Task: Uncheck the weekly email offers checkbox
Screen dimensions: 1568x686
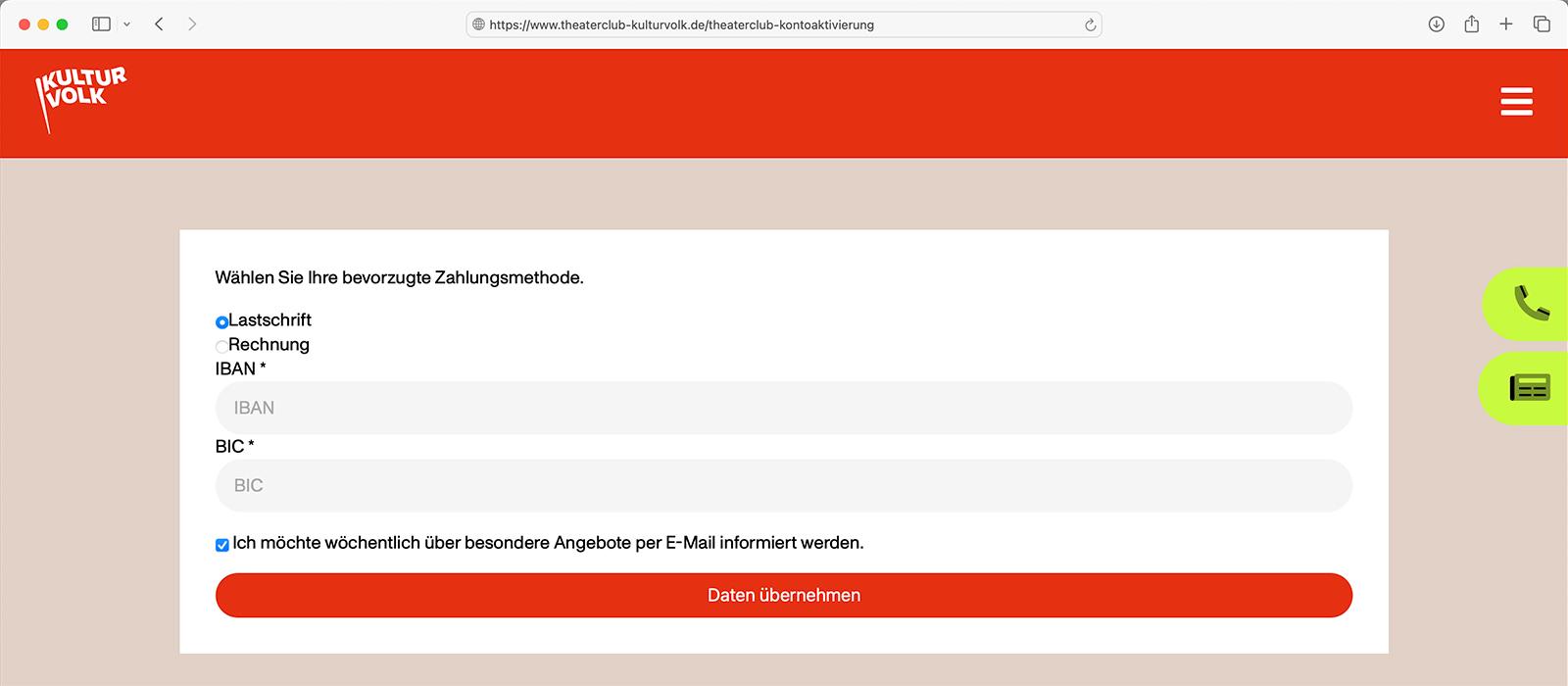Action: tap(222, 545)
